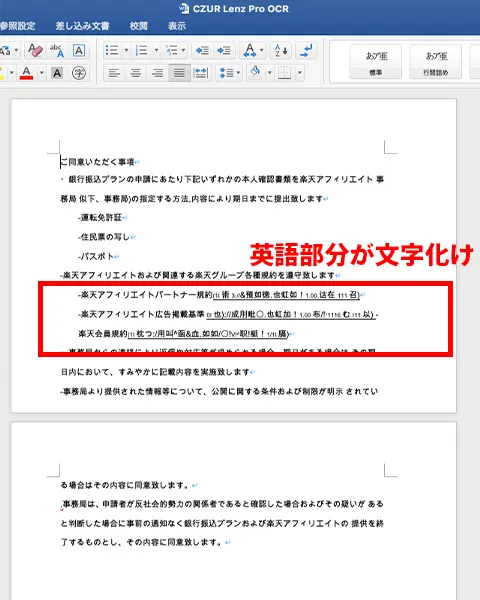Open the Asian layout dropdown arrow
480x600 pixels.
point(262,50)
